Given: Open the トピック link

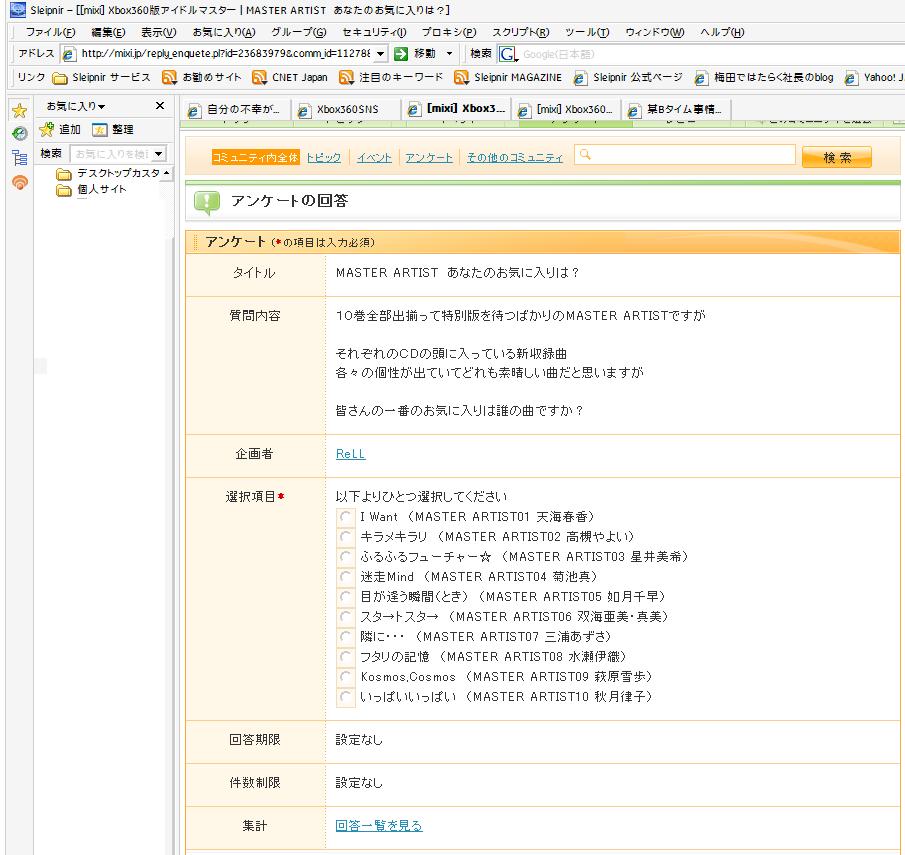Looking at the screenshot, I should [x=324, y=158].
